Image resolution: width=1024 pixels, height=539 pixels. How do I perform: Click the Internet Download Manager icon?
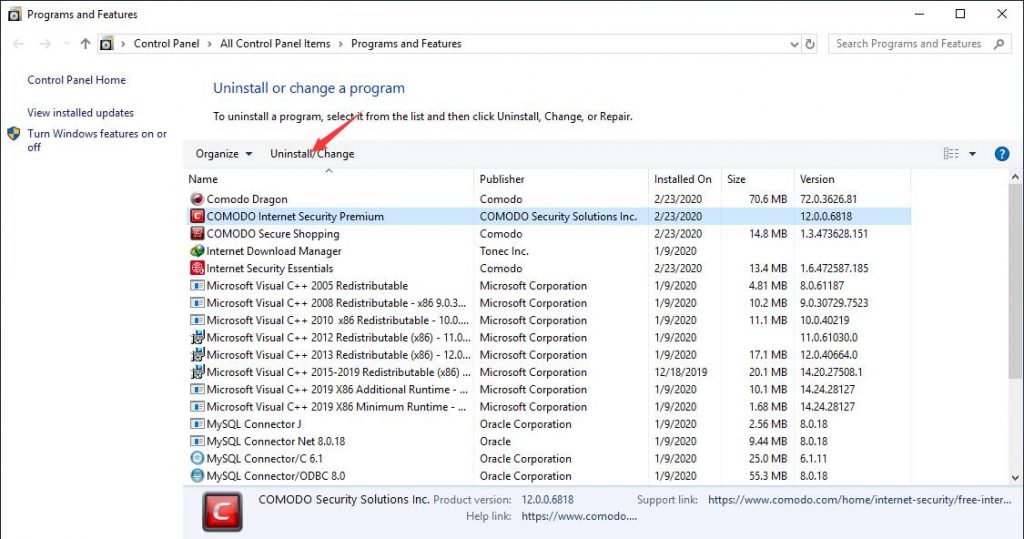coord(197,251)
